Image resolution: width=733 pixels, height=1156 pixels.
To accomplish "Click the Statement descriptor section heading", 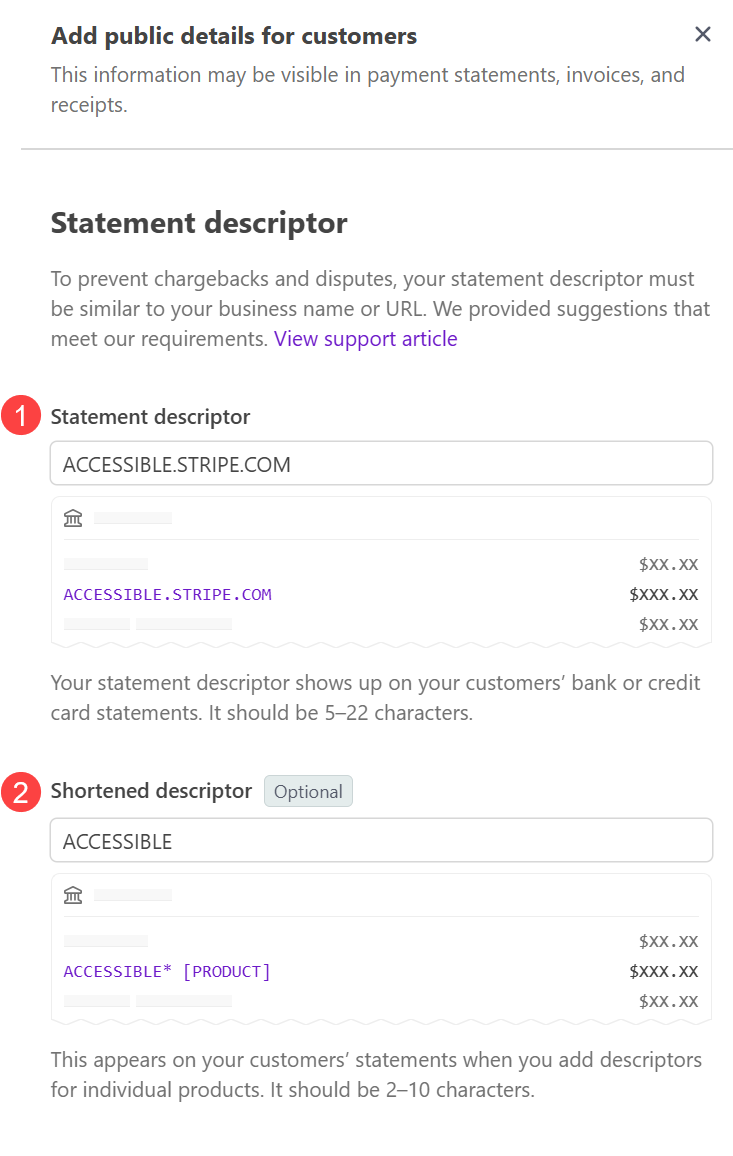I will click(x=199, y=223).
